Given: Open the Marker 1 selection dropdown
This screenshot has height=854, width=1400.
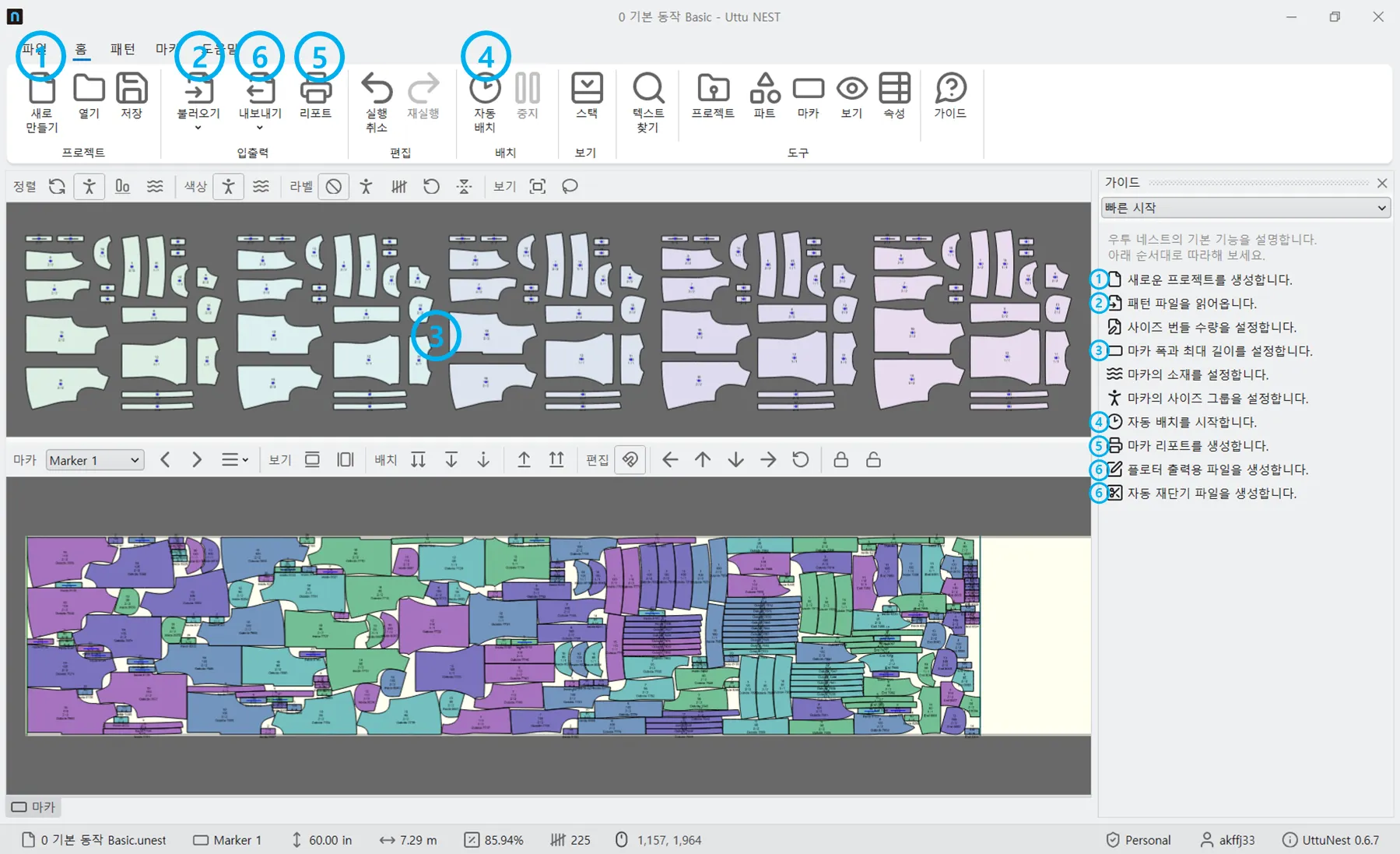Looking at the screenshot, I should (95, 460).
